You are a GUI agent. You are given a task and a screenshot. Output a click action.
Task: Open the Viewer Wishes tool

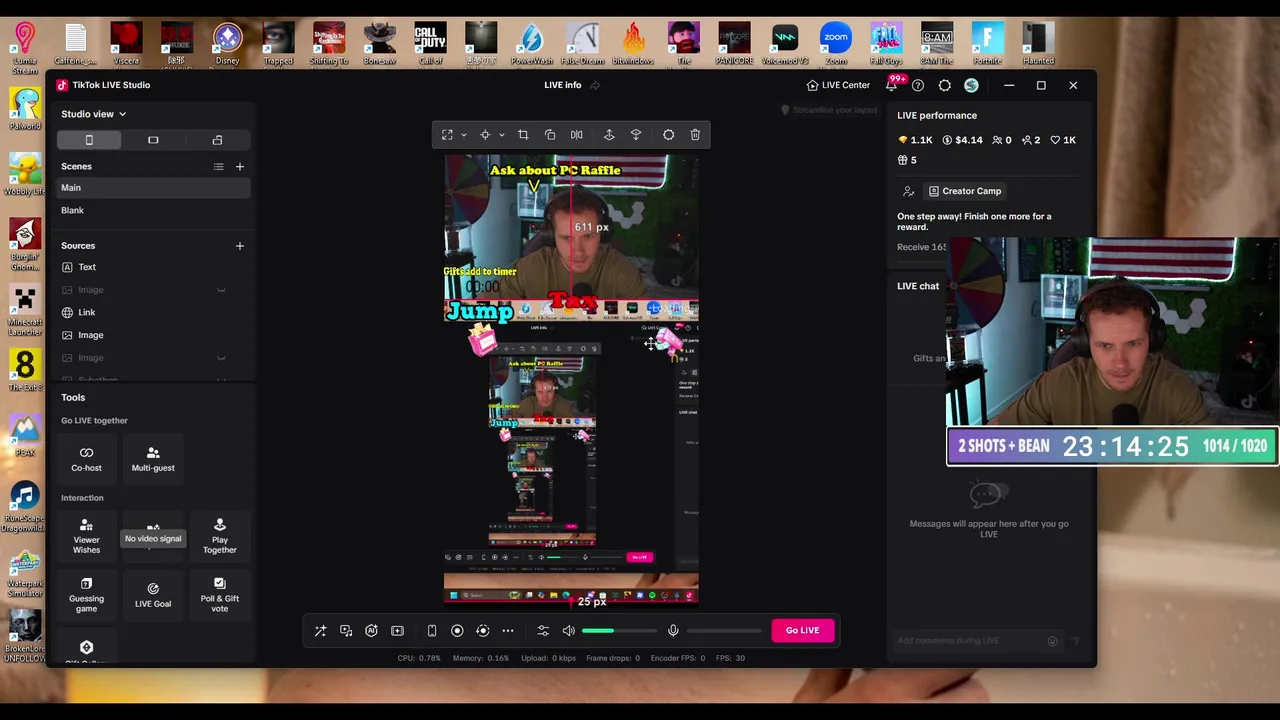coord(86,536)
